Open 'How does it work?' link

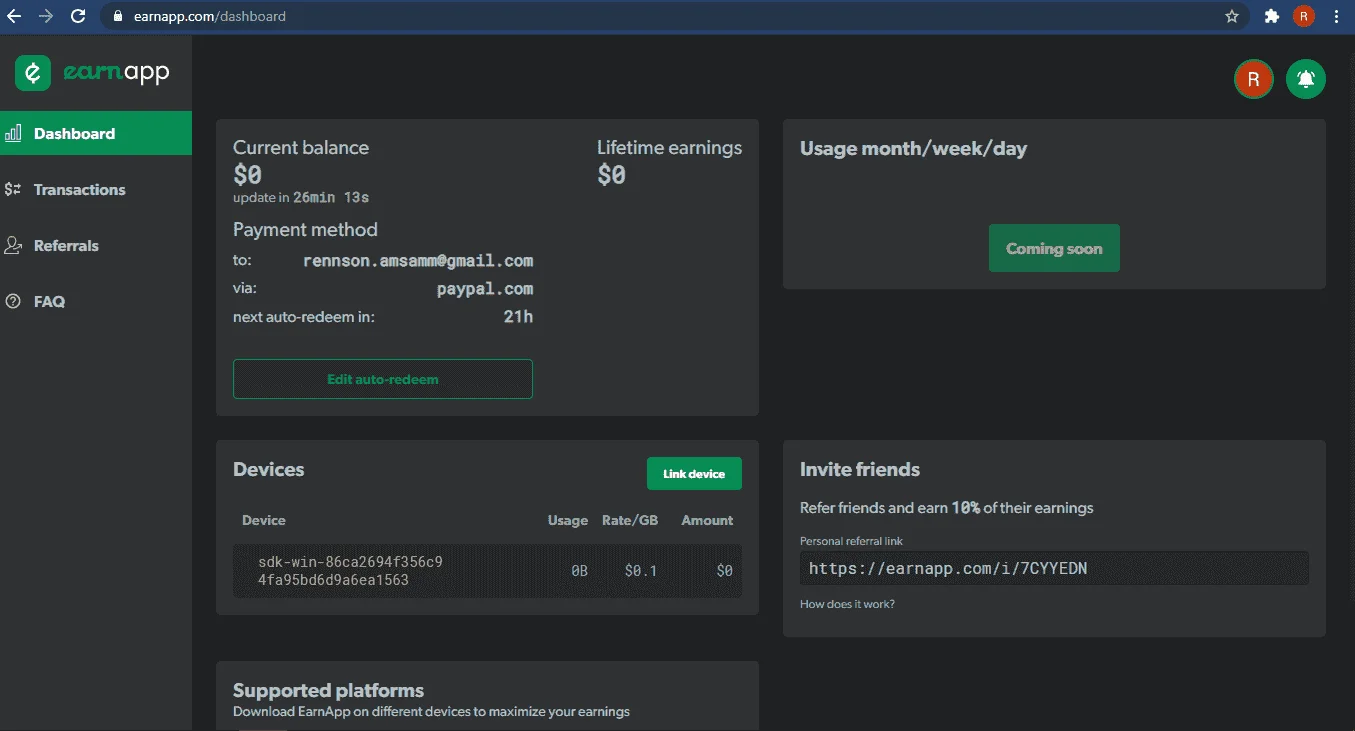[847, 604]
